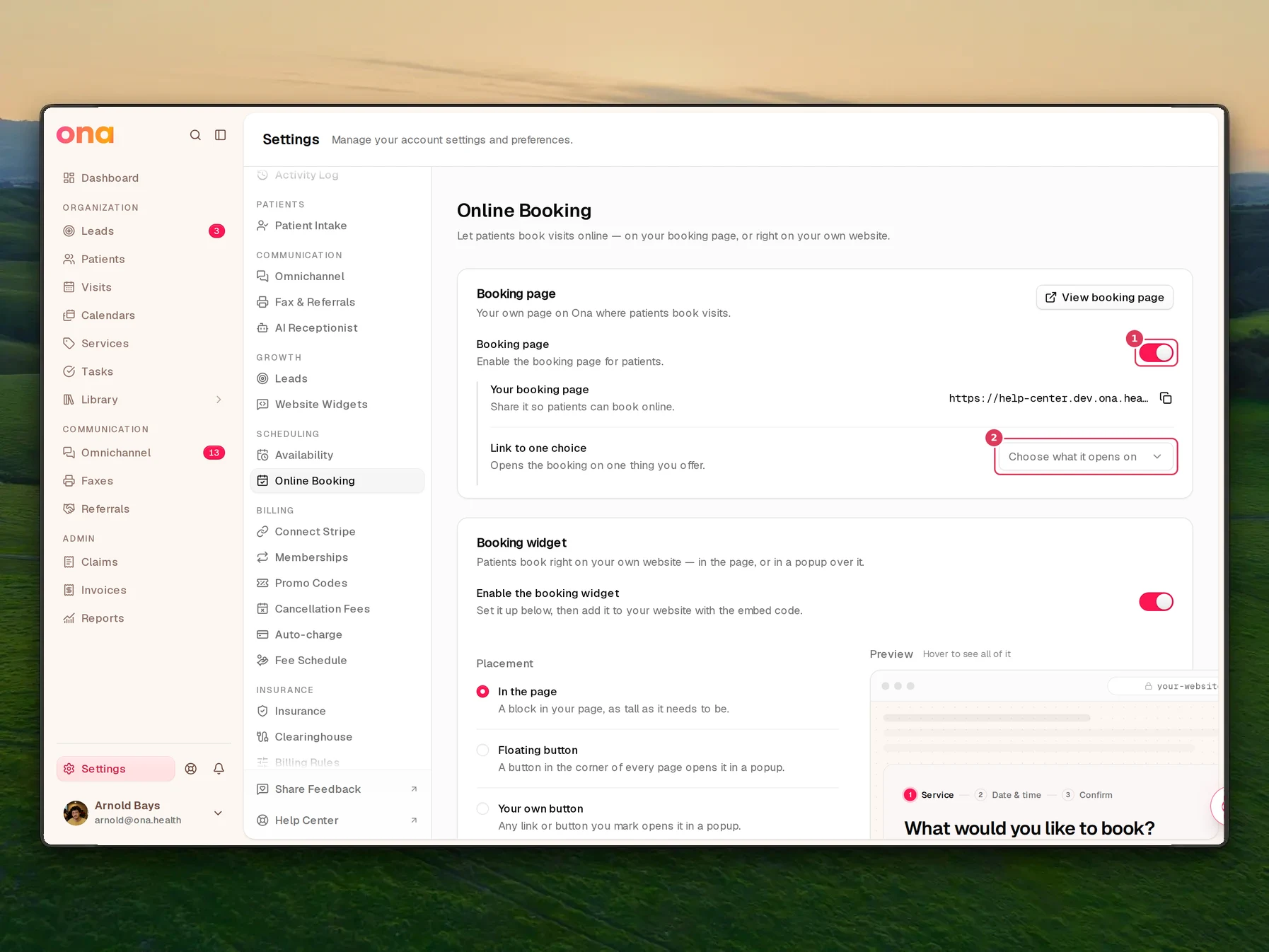The image size is (1269, 952).
Task: Open Reports in the sidebar
Action: 144,618
